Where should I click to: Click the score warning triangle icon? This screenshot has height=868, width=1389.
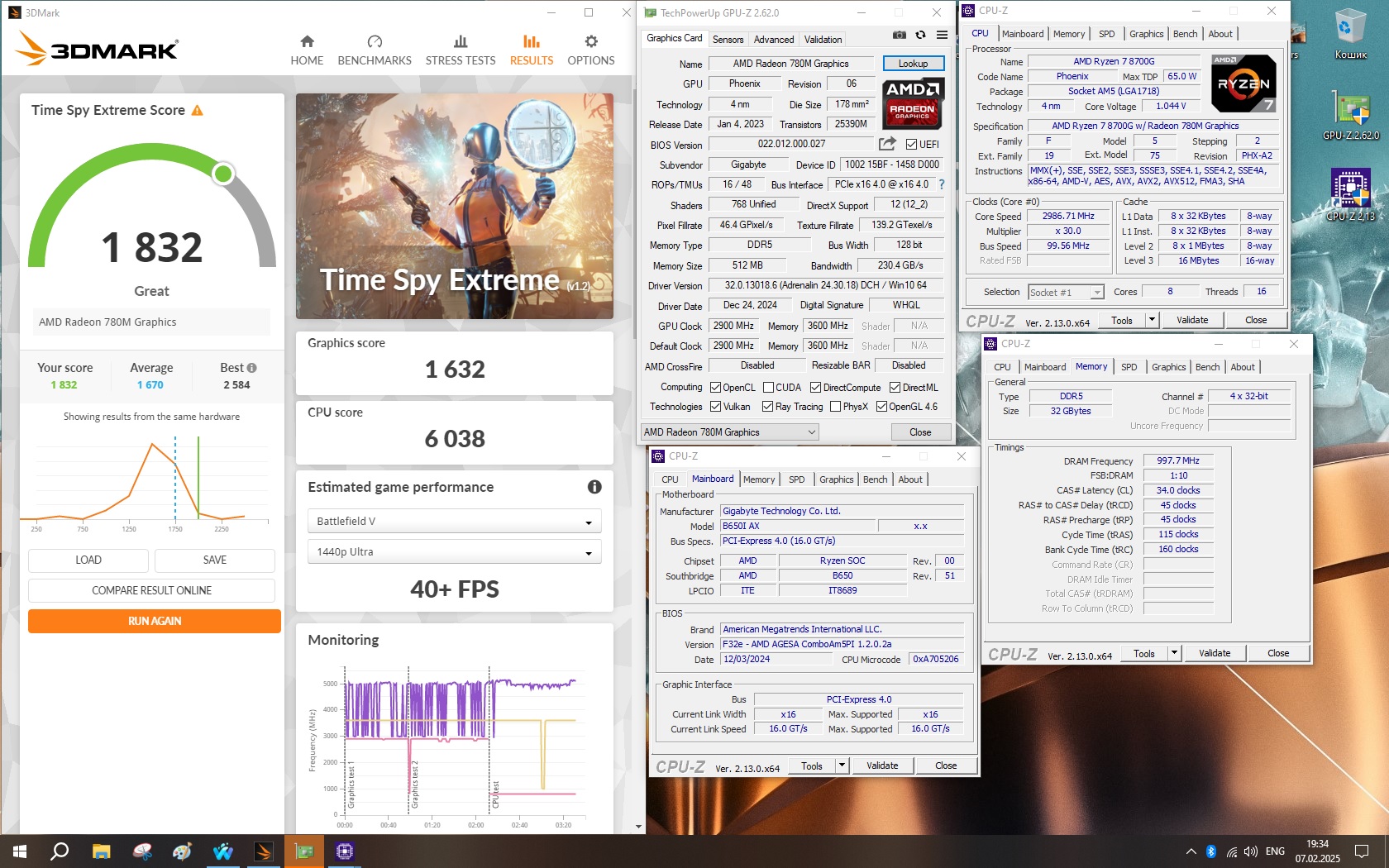[x=197, y=111]
